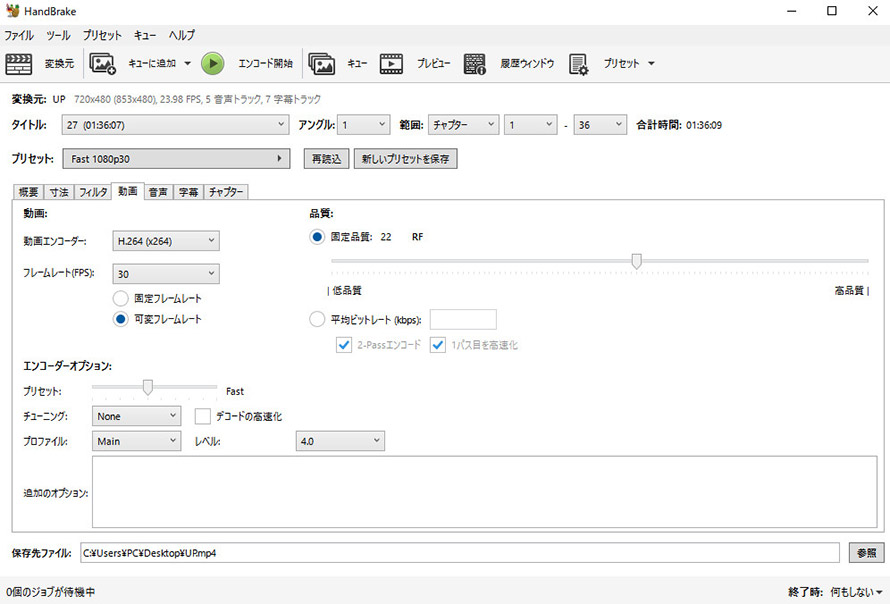Click the プリセット presets icon in the toolbar
Image resolution: width=890 pixels, height=604 pixels.
[x=579, y=64]
